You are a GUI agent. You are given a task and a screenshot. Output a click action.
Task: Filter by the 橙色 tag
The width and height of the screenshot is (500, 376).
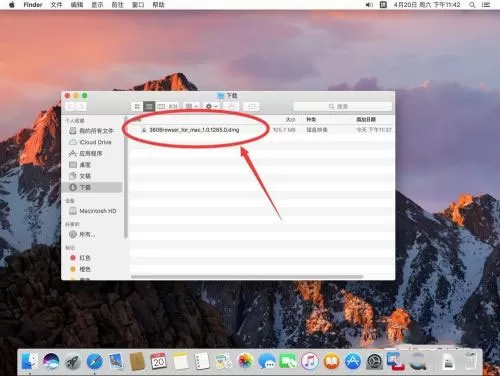point(92,269)
